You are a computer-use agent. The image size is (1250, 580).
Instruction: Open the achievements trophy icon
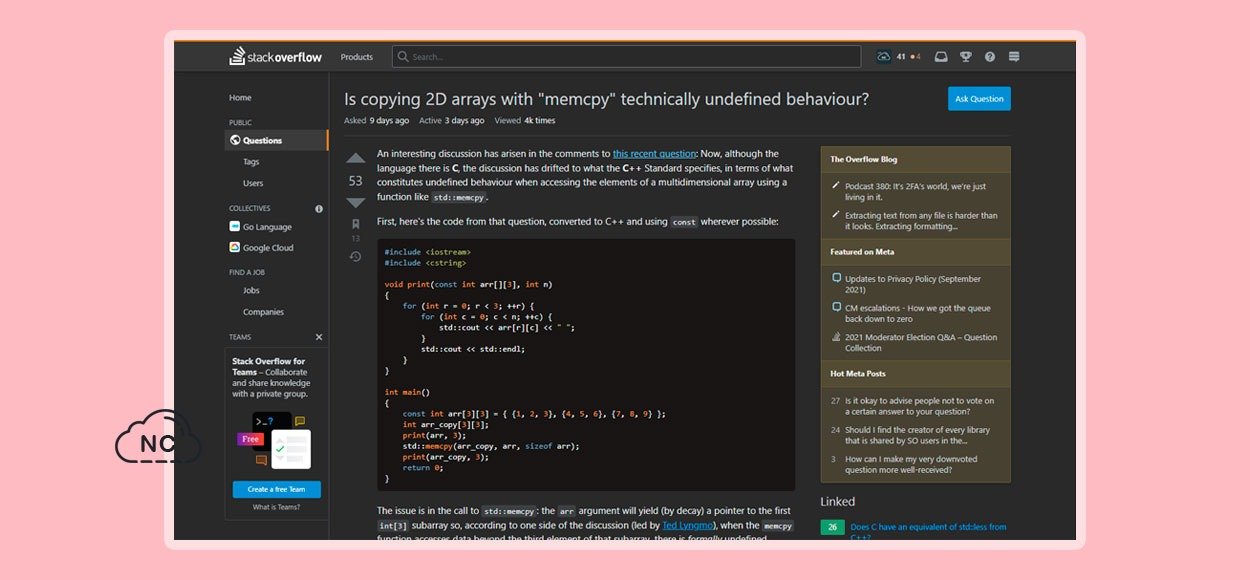pyautogui.click(x=966, y=57)
